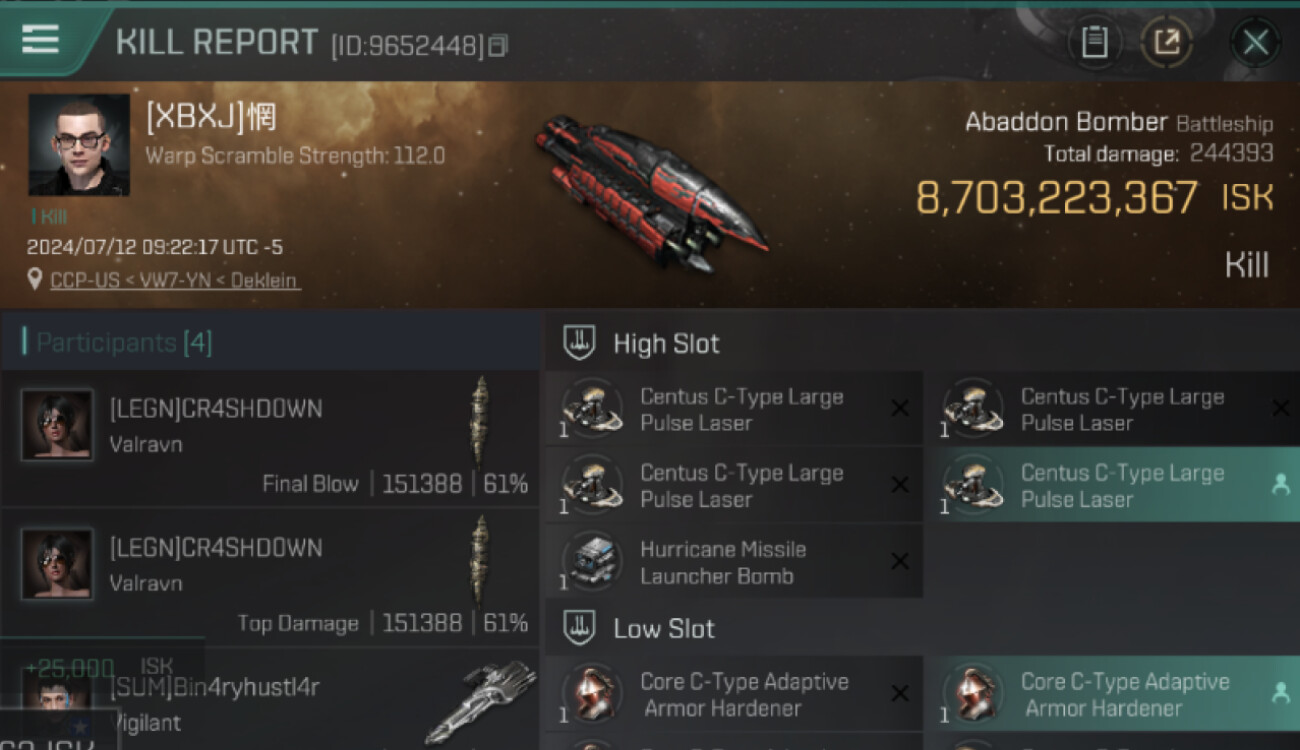1300x750 pixels.
Task: Toggle the highlighted Centus Pulse Laser person marker
Action: pos(1279,485)
